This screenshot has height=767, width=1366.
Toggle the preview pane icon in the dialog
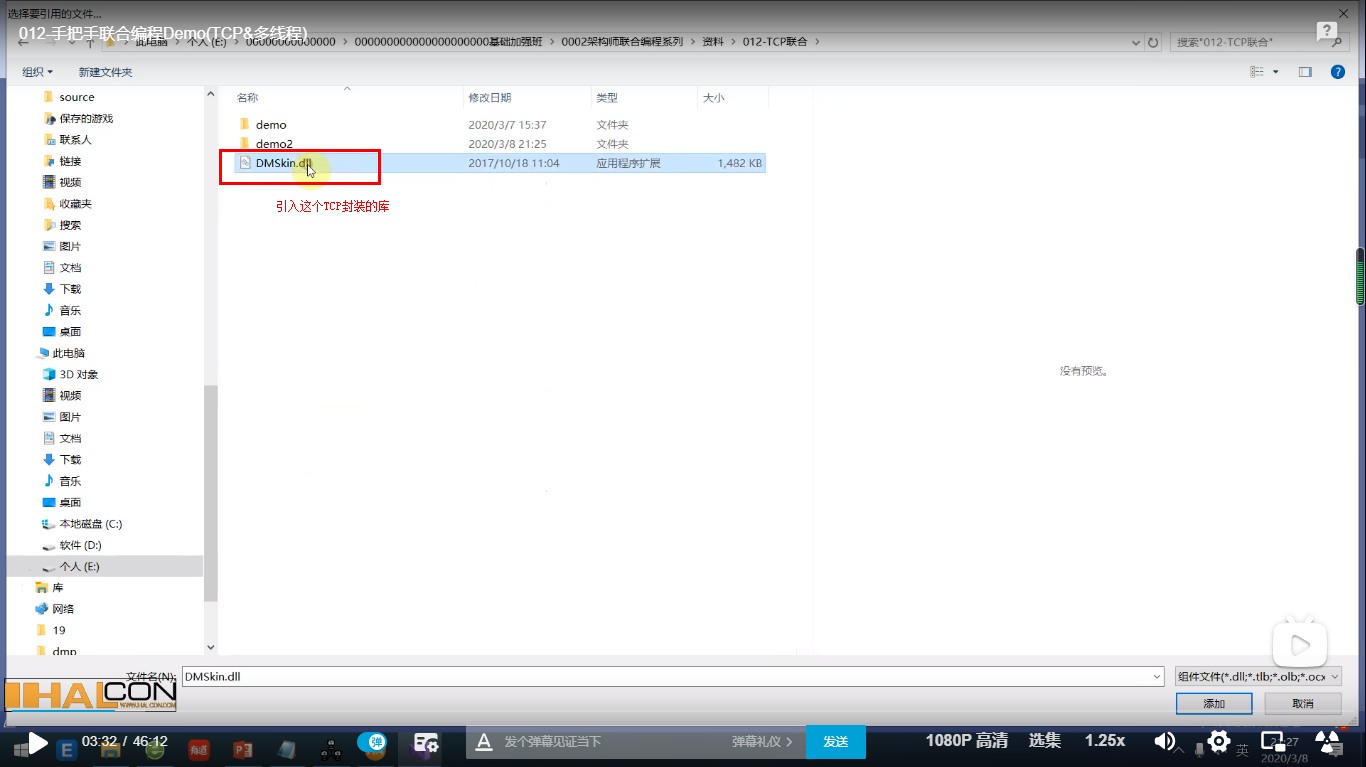pyautogui.click(x=1305, y=71)
